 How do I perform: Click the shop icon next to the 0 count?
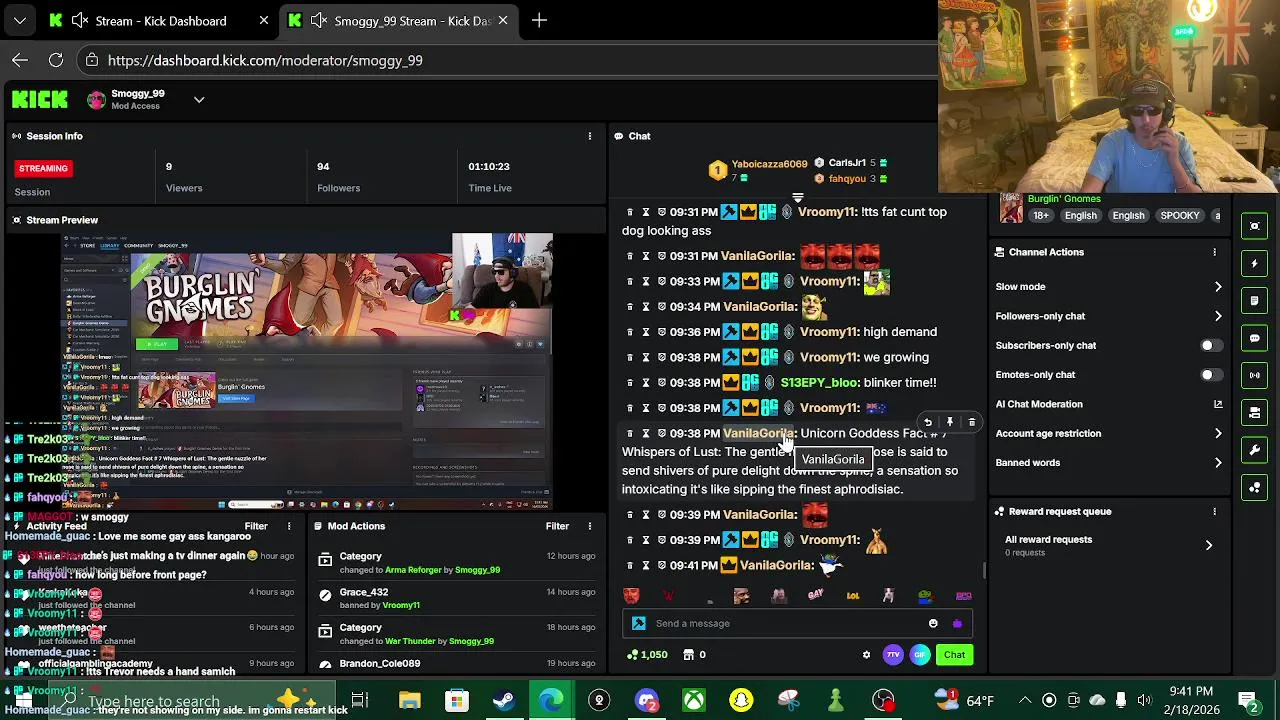[688, 655]
